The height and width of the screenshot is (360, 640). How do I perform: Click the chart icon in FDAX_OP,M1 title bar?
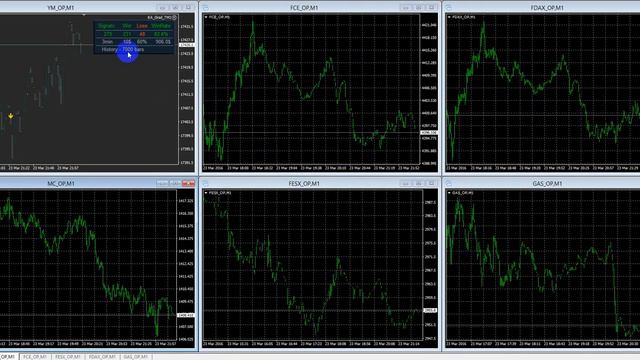coord(449,8)
